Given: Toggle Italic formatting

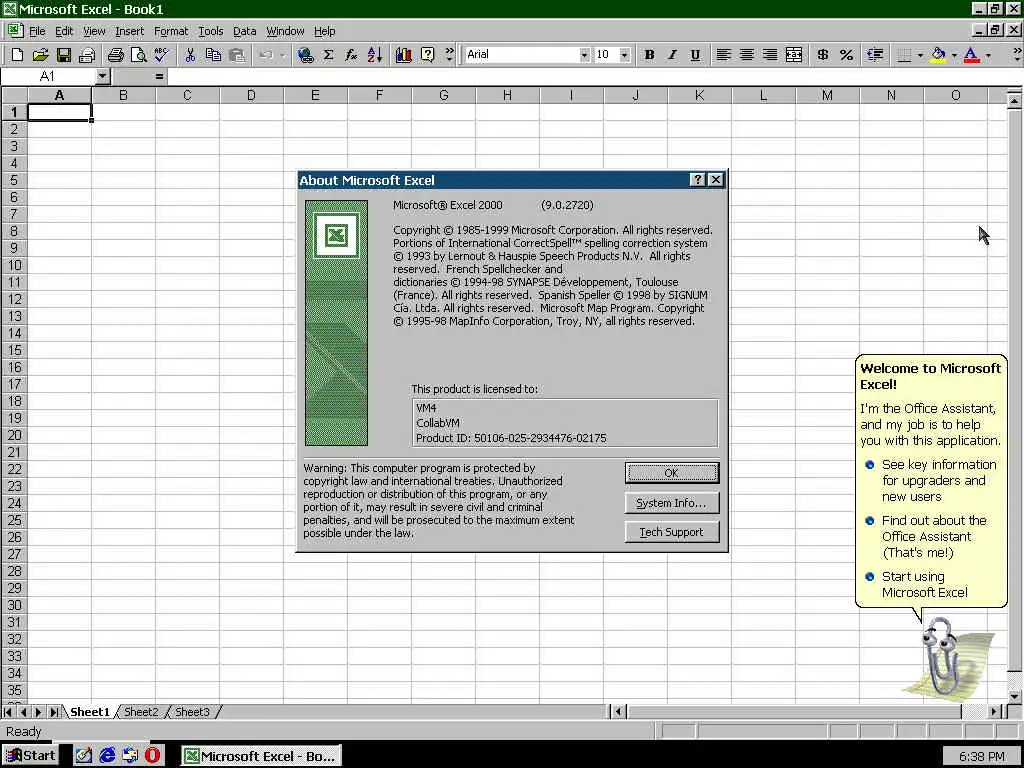Looking at the screenshot, I should click(x=672, y=55).
